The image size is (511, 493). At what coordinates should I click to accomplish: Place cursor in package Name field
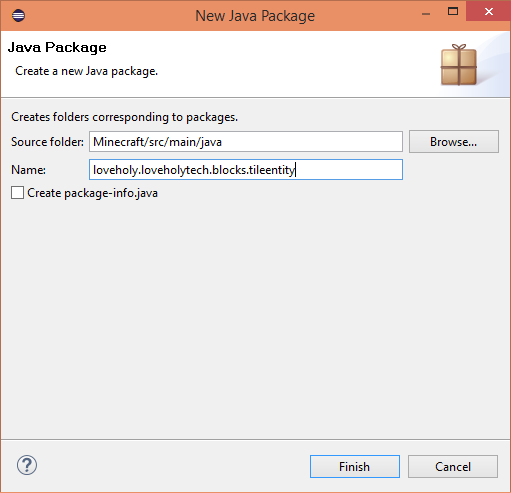click(246, 170)
